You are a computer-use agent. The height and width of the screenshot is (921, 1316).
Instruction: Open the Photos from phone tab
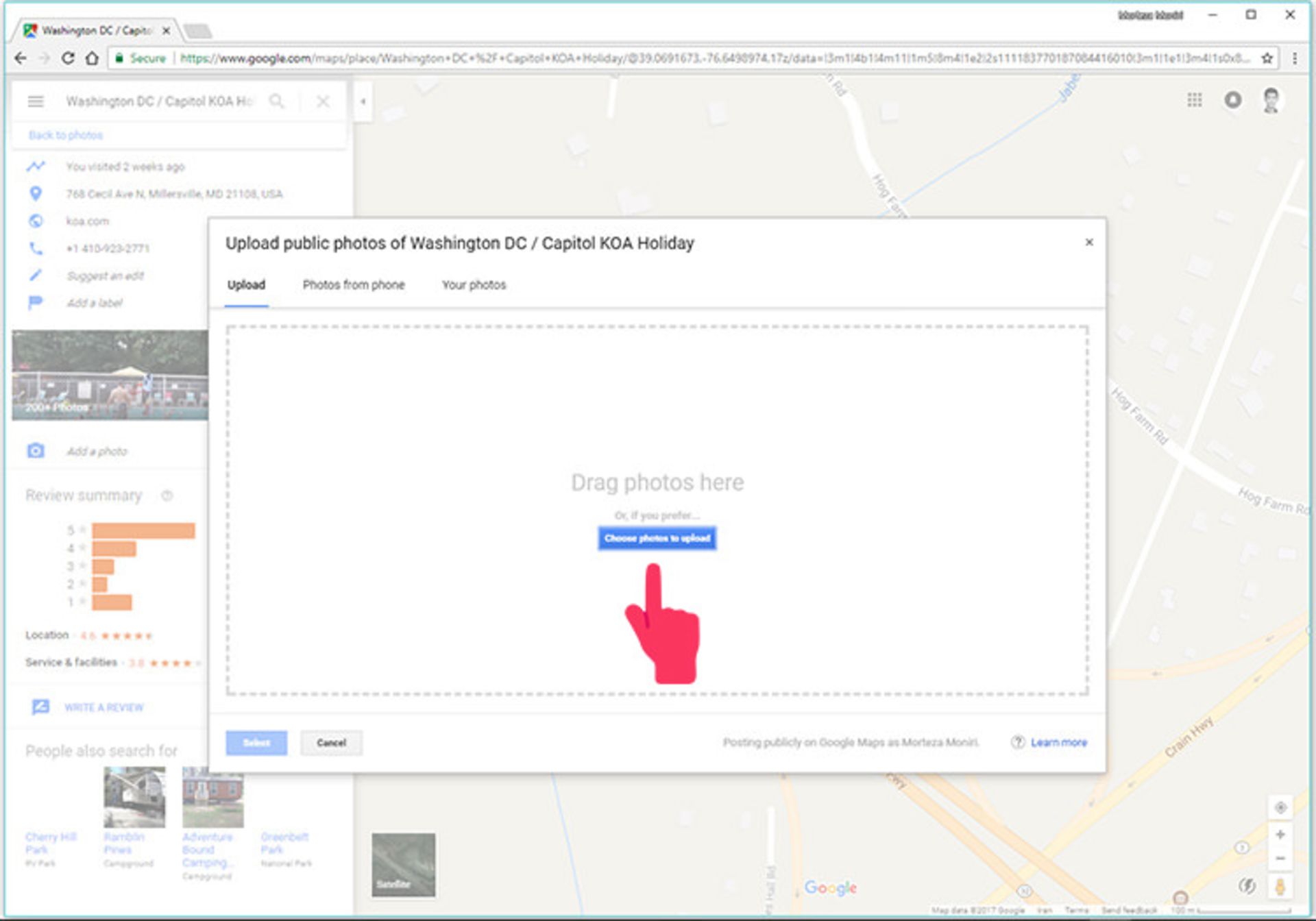click(354, 285)
